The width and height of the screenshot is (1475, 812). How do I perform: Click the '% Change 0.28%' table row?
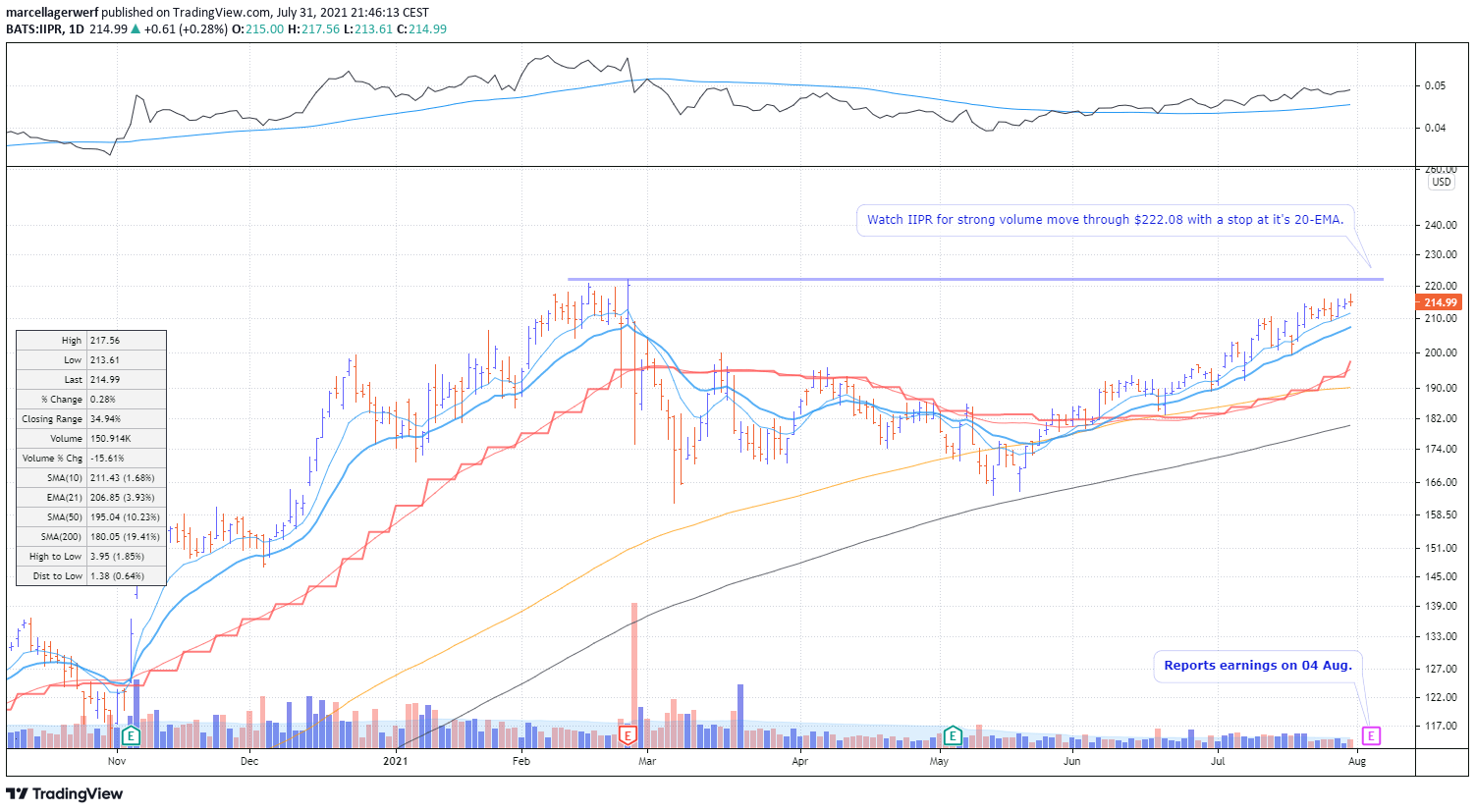[x=91, y=400]
